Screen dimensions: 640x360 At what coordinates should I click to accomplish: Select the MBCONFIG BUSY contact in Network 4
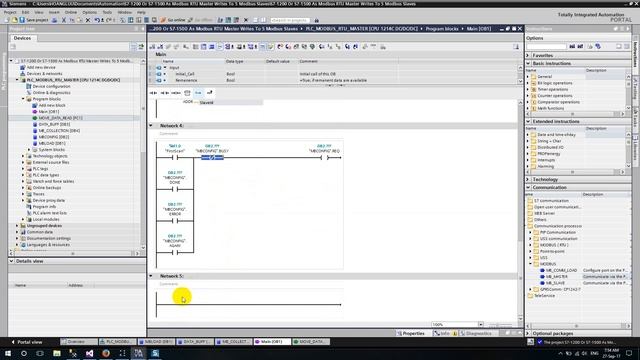[x=212, y=158]
